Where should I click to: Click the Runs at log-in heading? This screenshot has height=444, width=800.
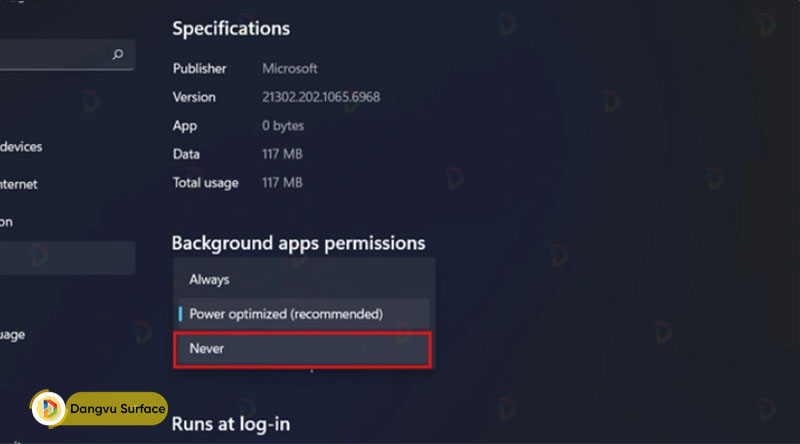(231, 424)
